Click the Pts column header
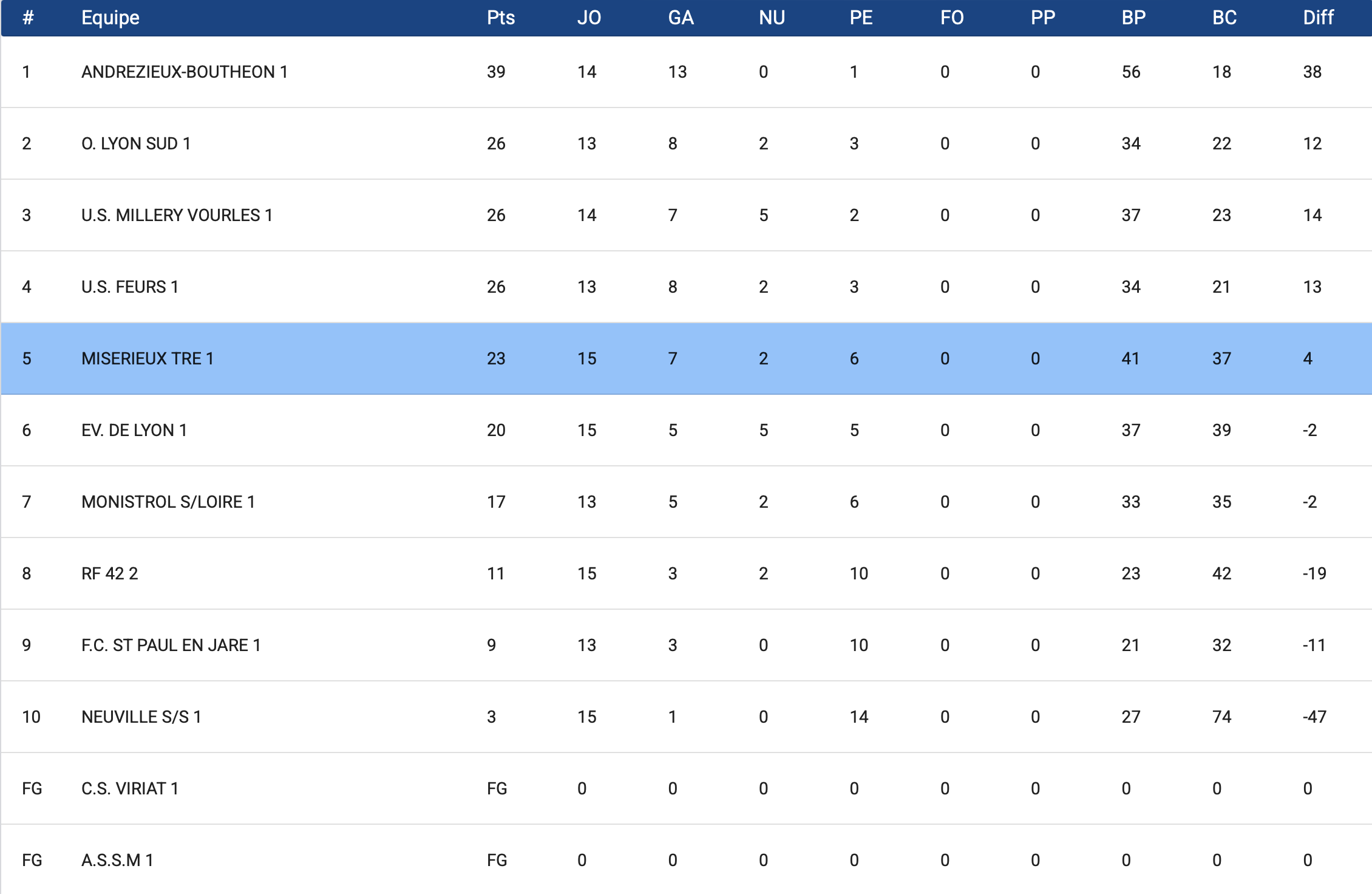 [x=500, y=18]
